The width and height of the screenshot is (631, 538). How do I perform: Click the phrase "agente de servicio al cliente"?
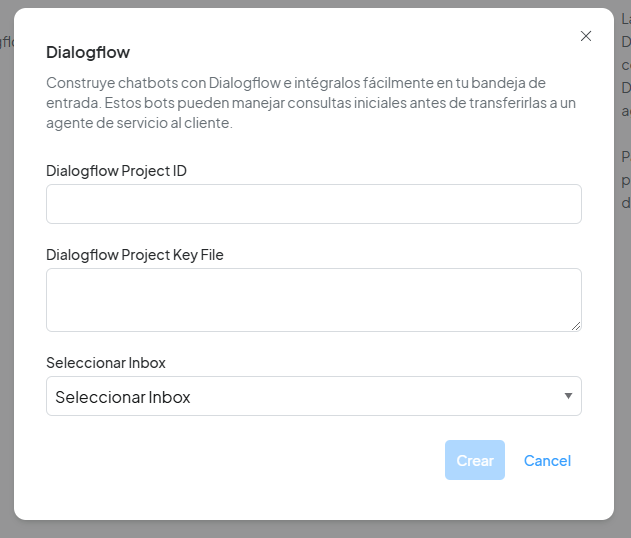[139, 123]
